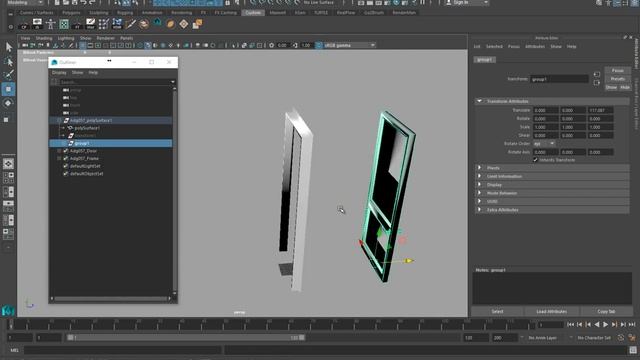This screenshot has height=360, width=640.
Task: Click input connections icon beside transform name
Action: coord(597,74)
